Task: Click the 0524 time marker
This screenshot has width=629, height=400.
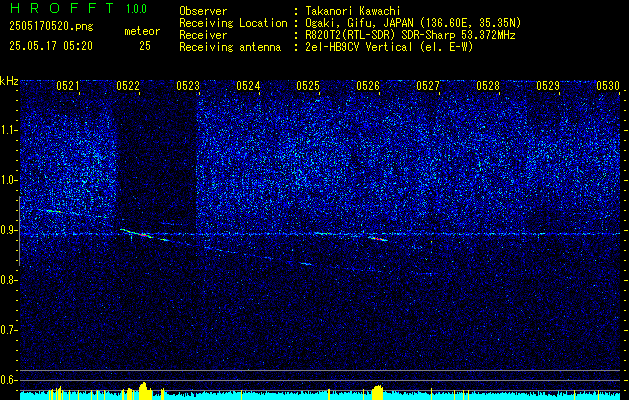Action: point(248,85)
